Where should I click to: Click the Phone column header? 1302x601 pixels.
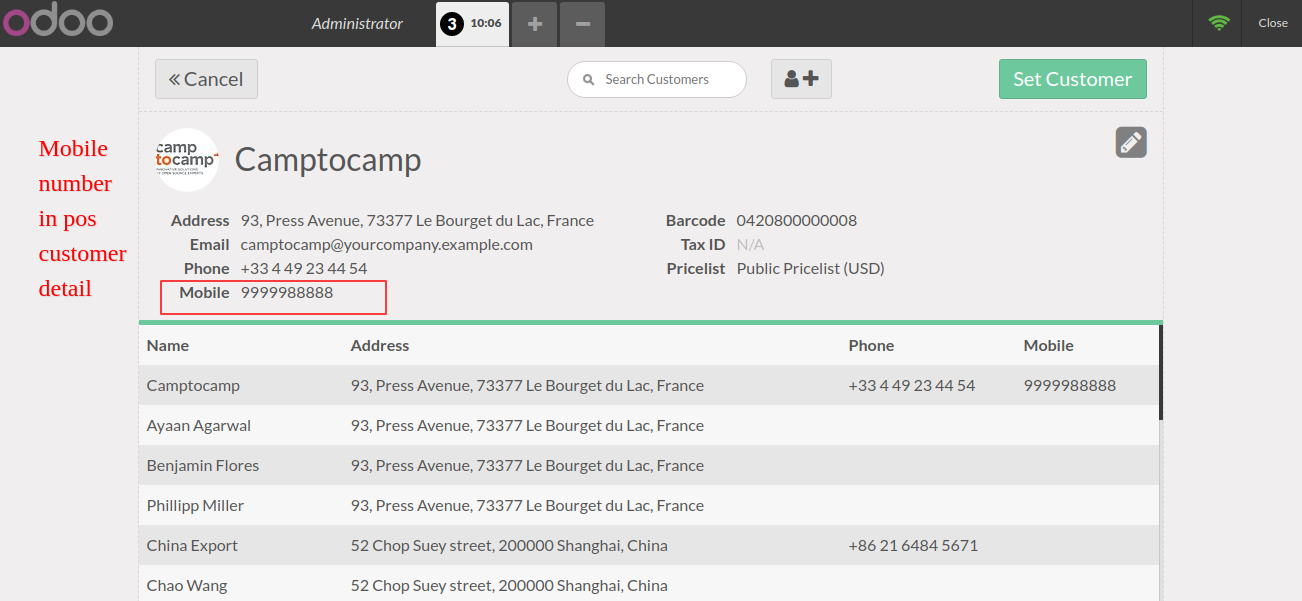coord(871,345)
